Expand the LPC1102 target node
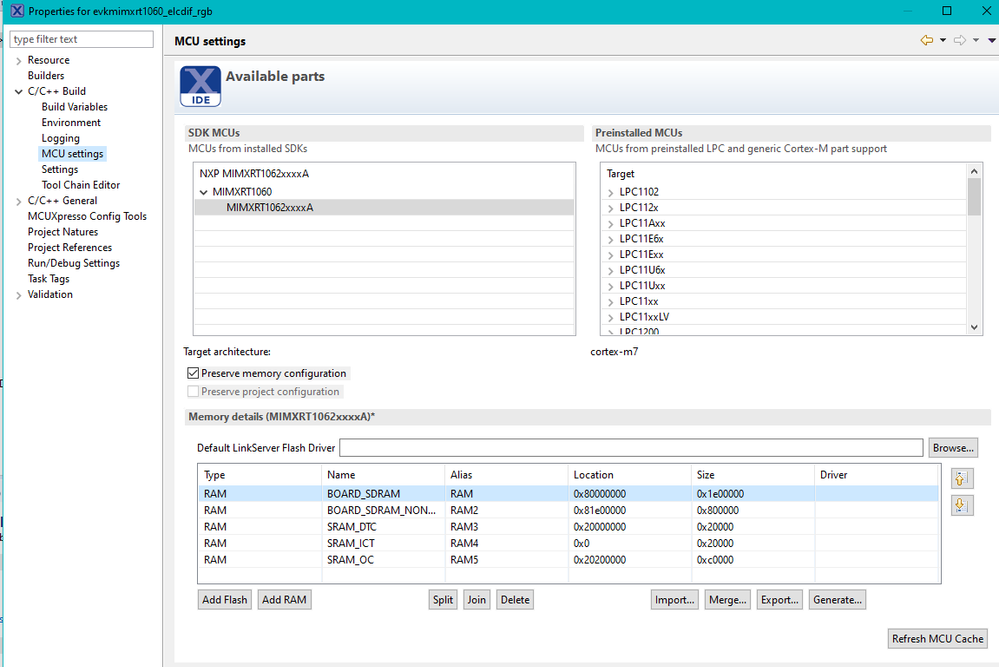Viewport: 999px width, 667px height. 610,192
